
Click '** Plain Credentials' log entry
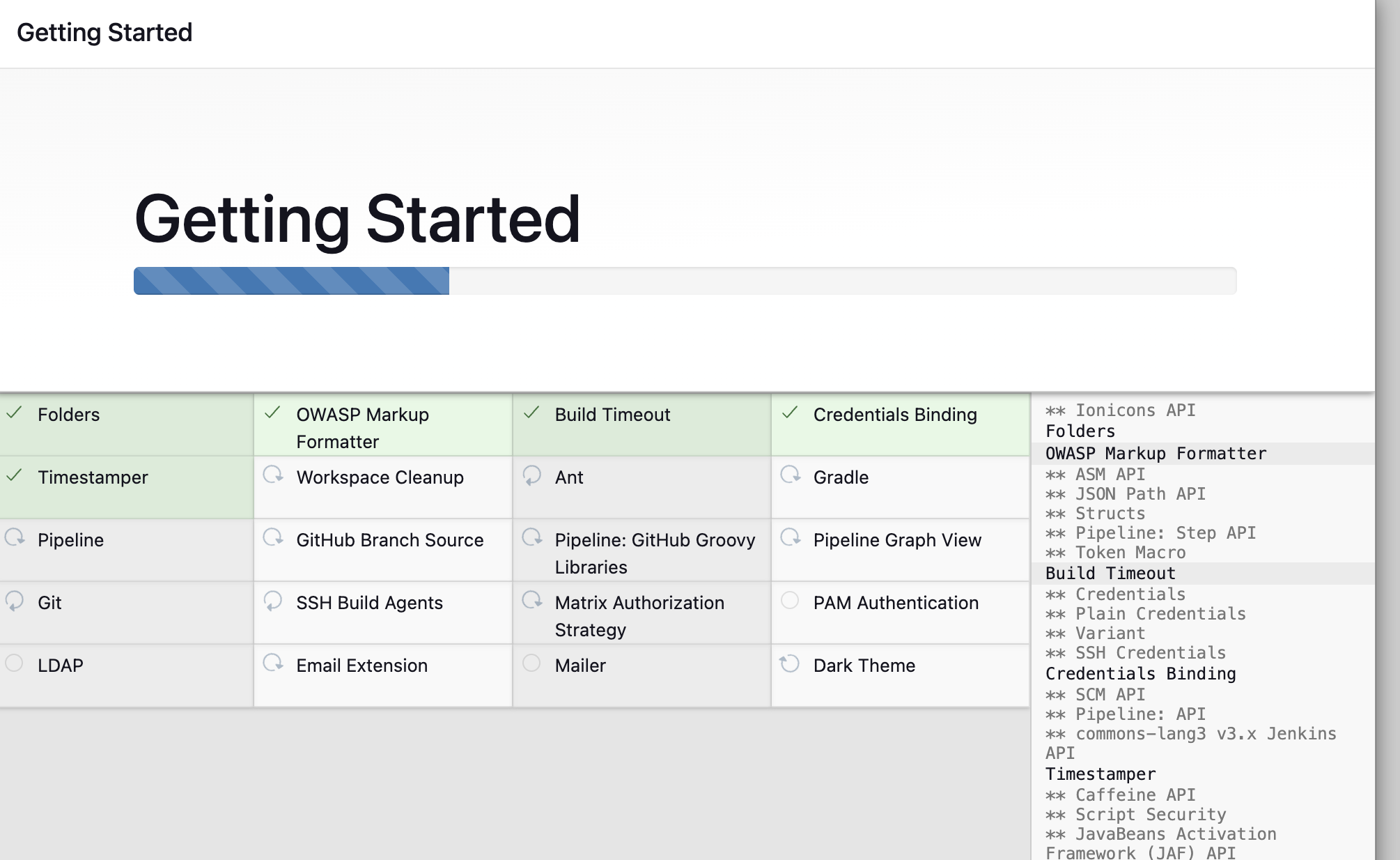click(x=1145, y=614)
